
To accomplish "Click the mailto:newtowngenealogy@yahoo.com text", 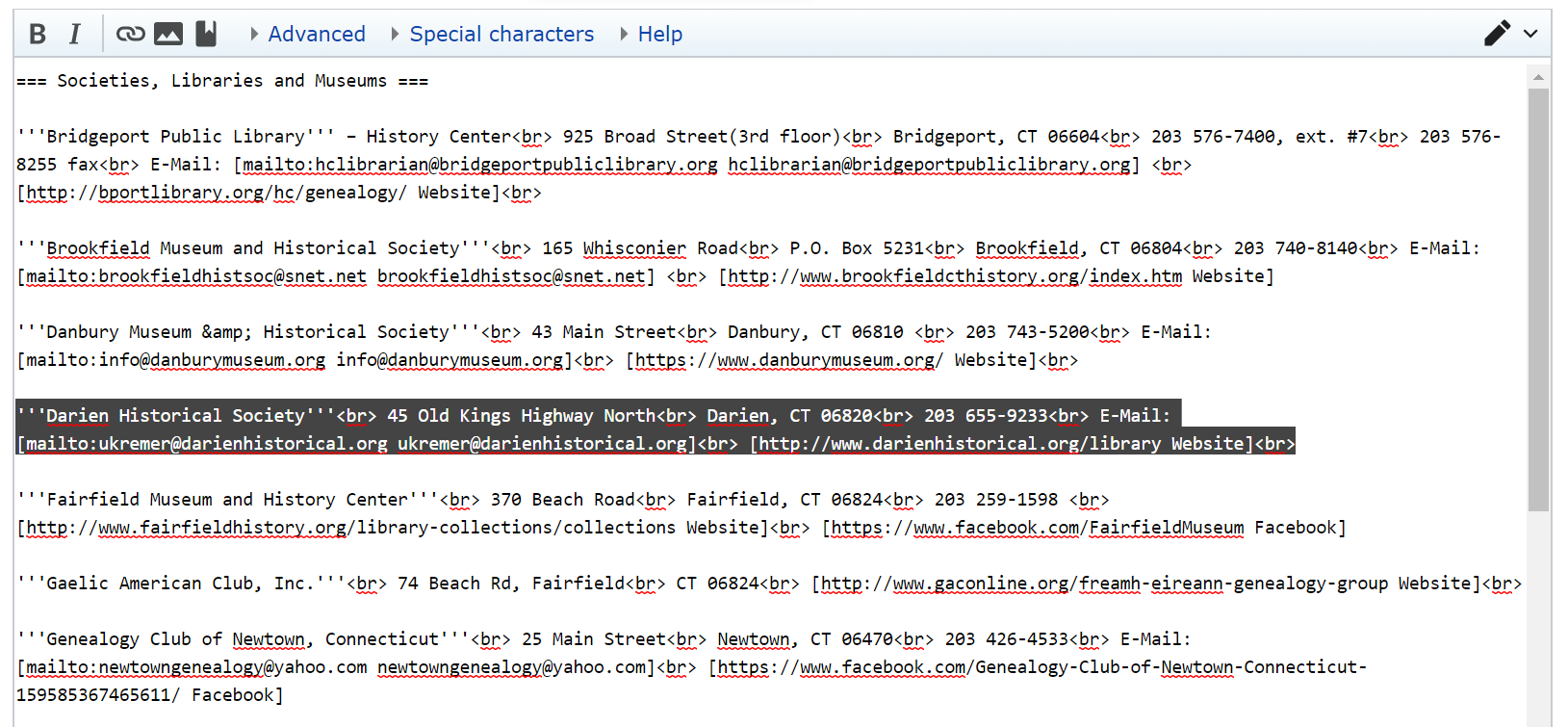I will click(x=196, y=667).
